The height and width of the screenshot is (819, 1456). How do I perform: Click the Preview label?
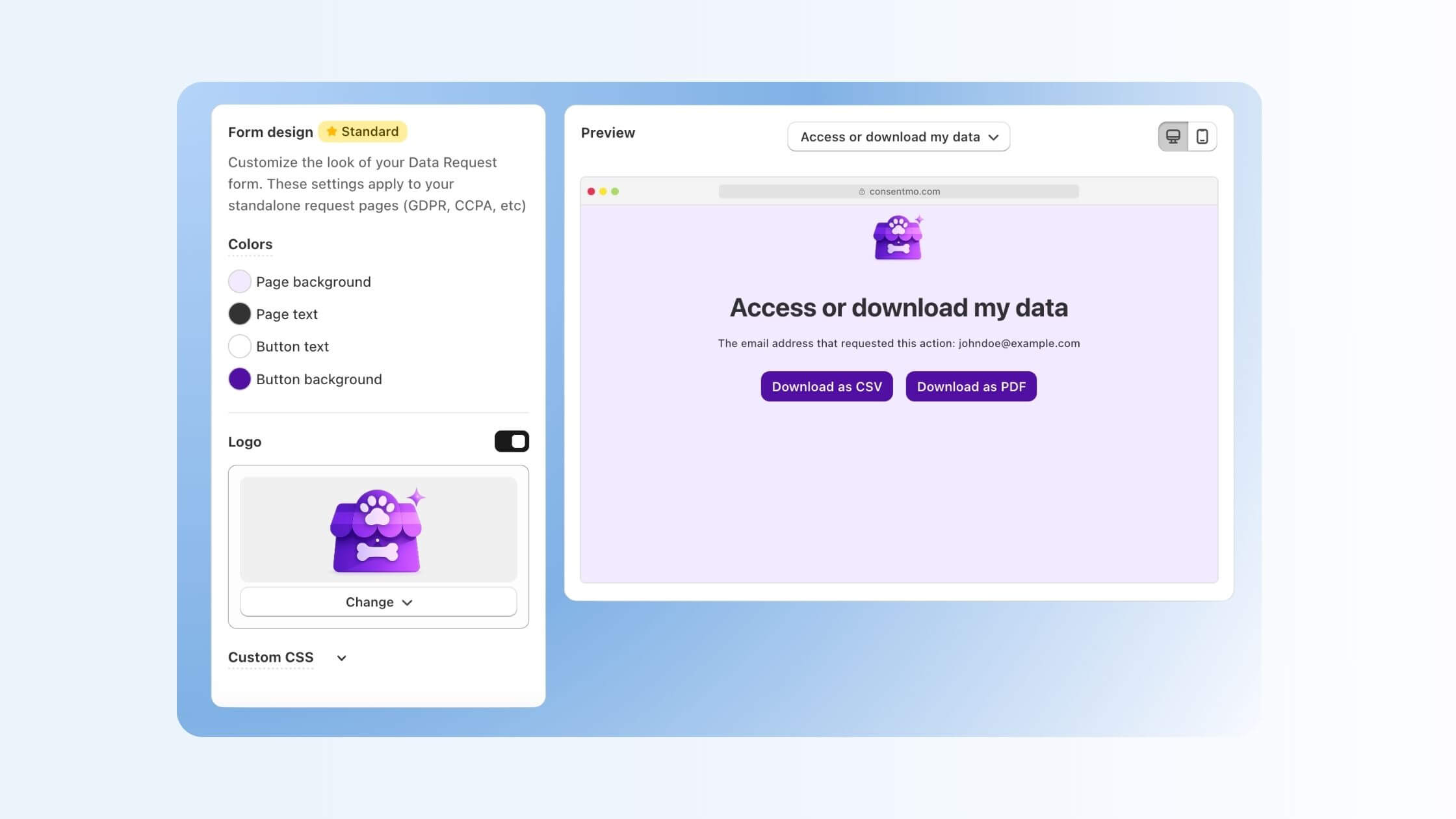608,133
